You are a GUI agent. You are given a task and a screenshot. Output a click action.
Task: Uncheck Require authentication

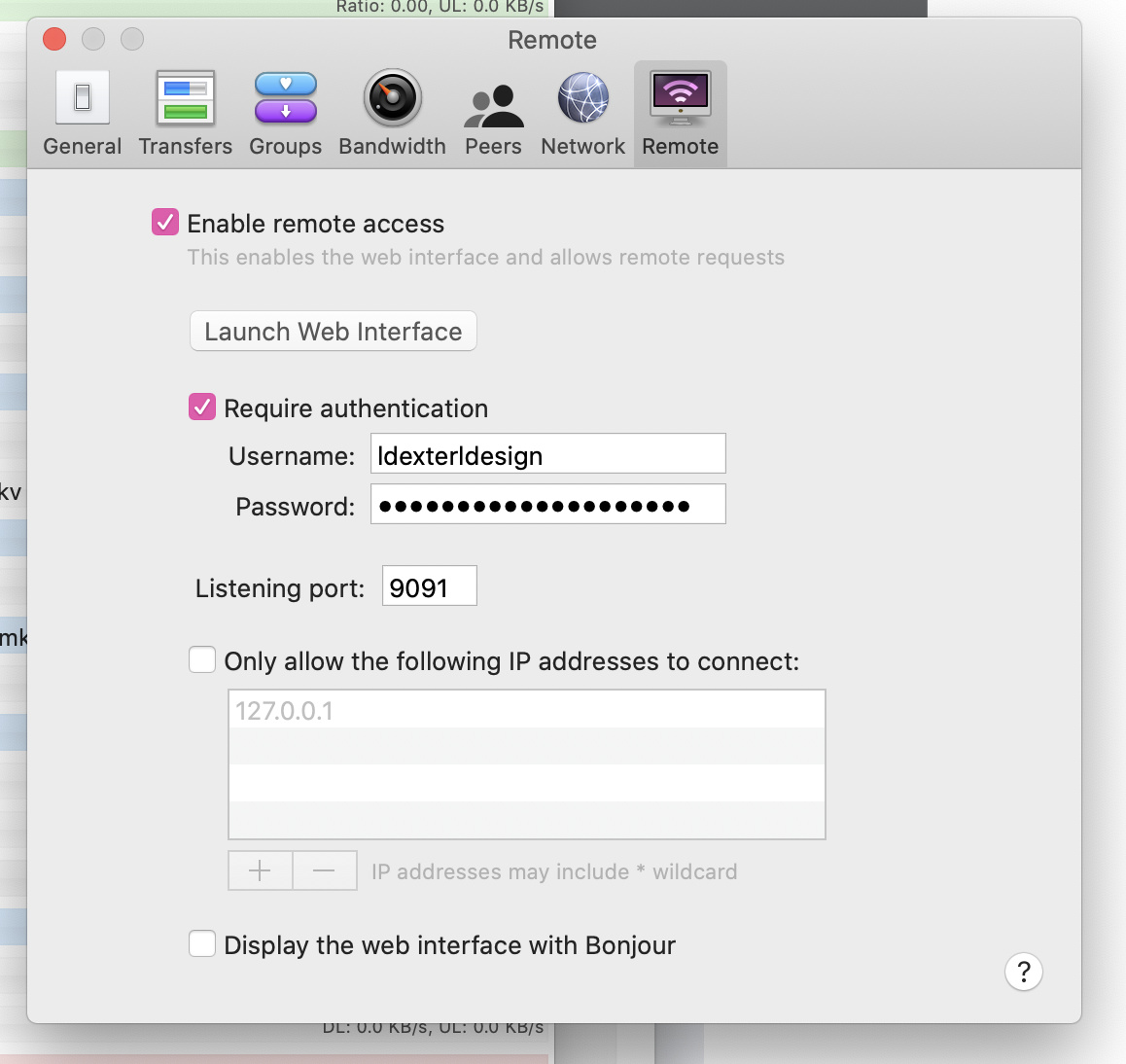(x=202, y=407)
